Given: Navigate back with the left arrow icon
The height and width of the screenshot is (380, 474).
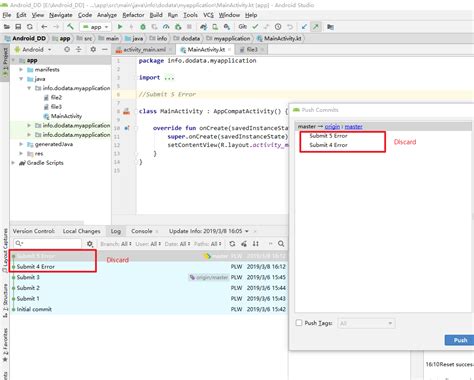Looking at the screenshot, I should tap(44, 27).
